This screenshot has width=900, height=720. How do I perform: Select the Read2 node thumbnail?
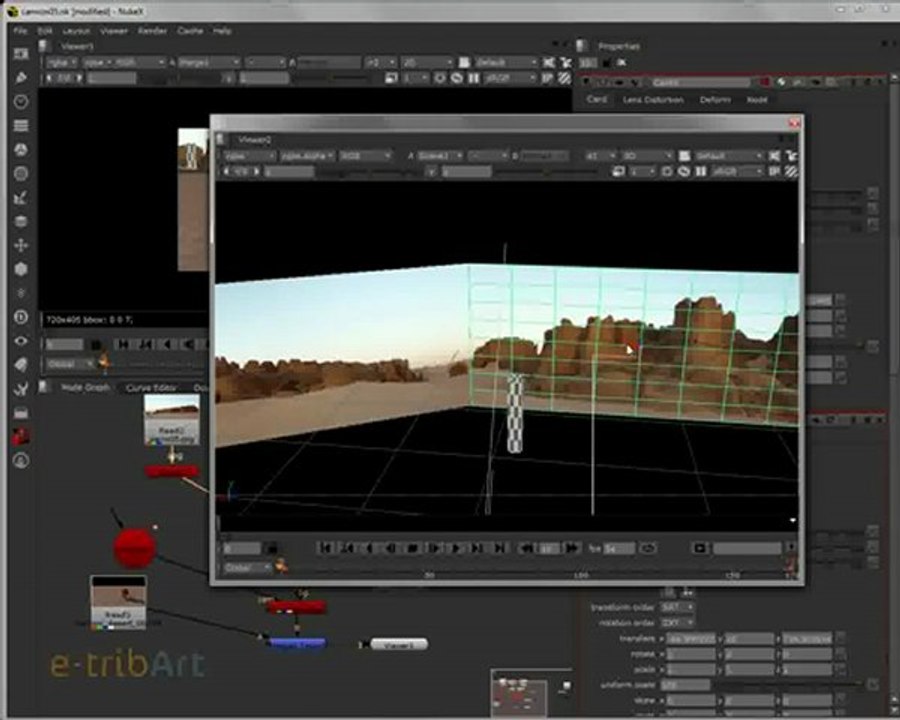172,420
